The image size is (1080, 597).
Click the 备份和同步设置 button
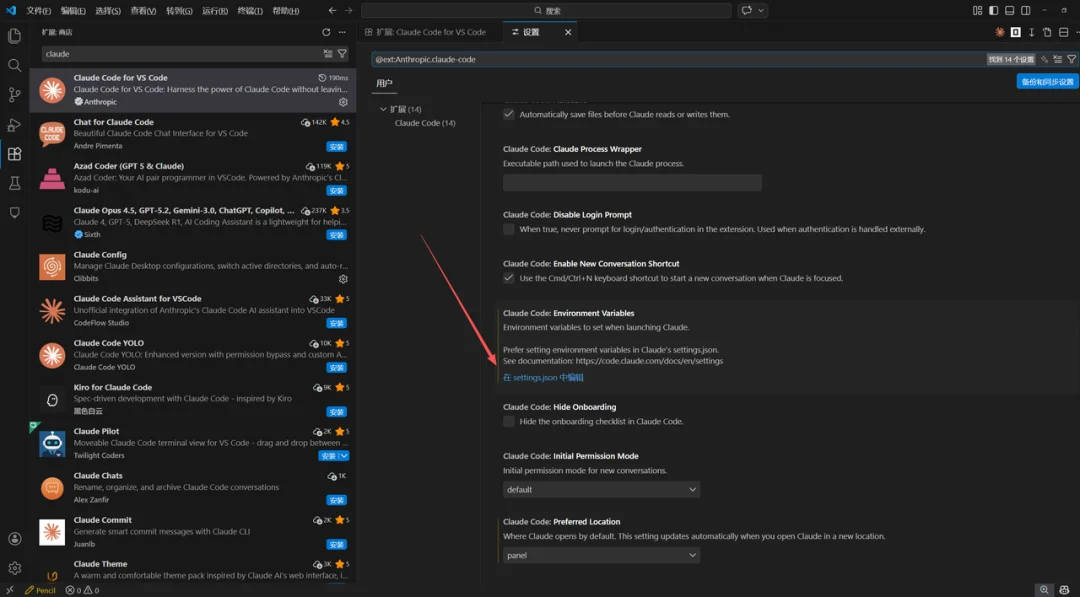pyautogui.click(x=1047, y=82)
